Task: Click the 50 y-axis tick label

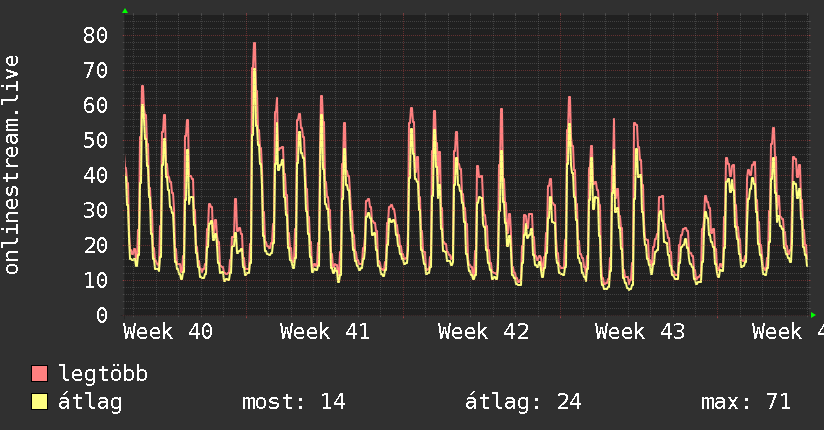Action: [96, 140]
